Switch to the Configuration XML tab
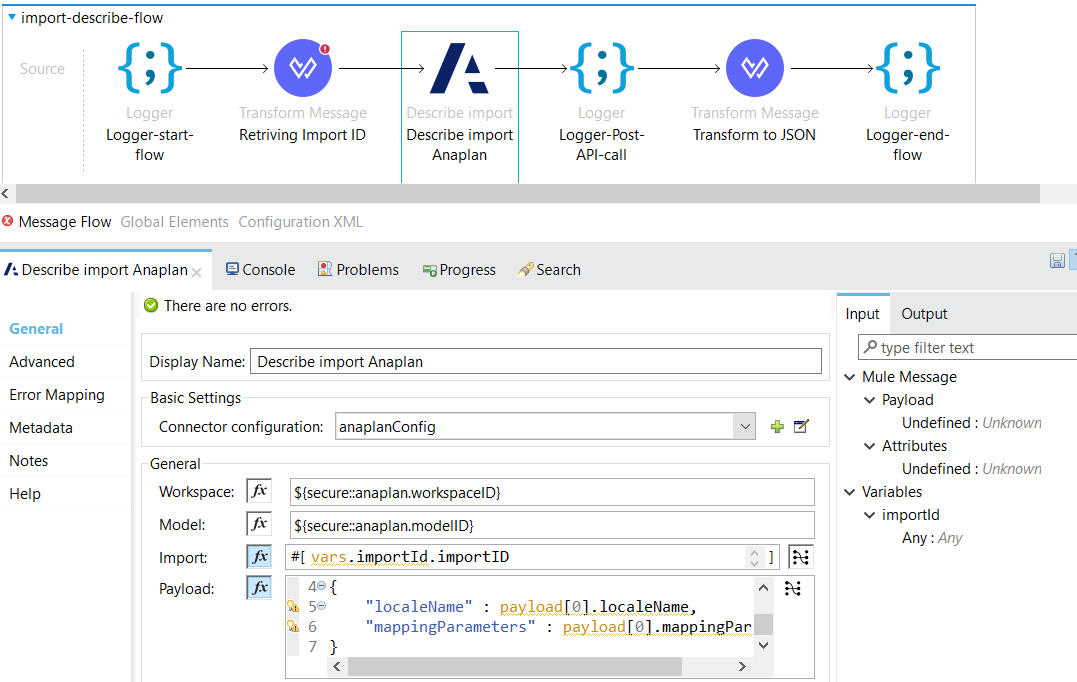 300,222
